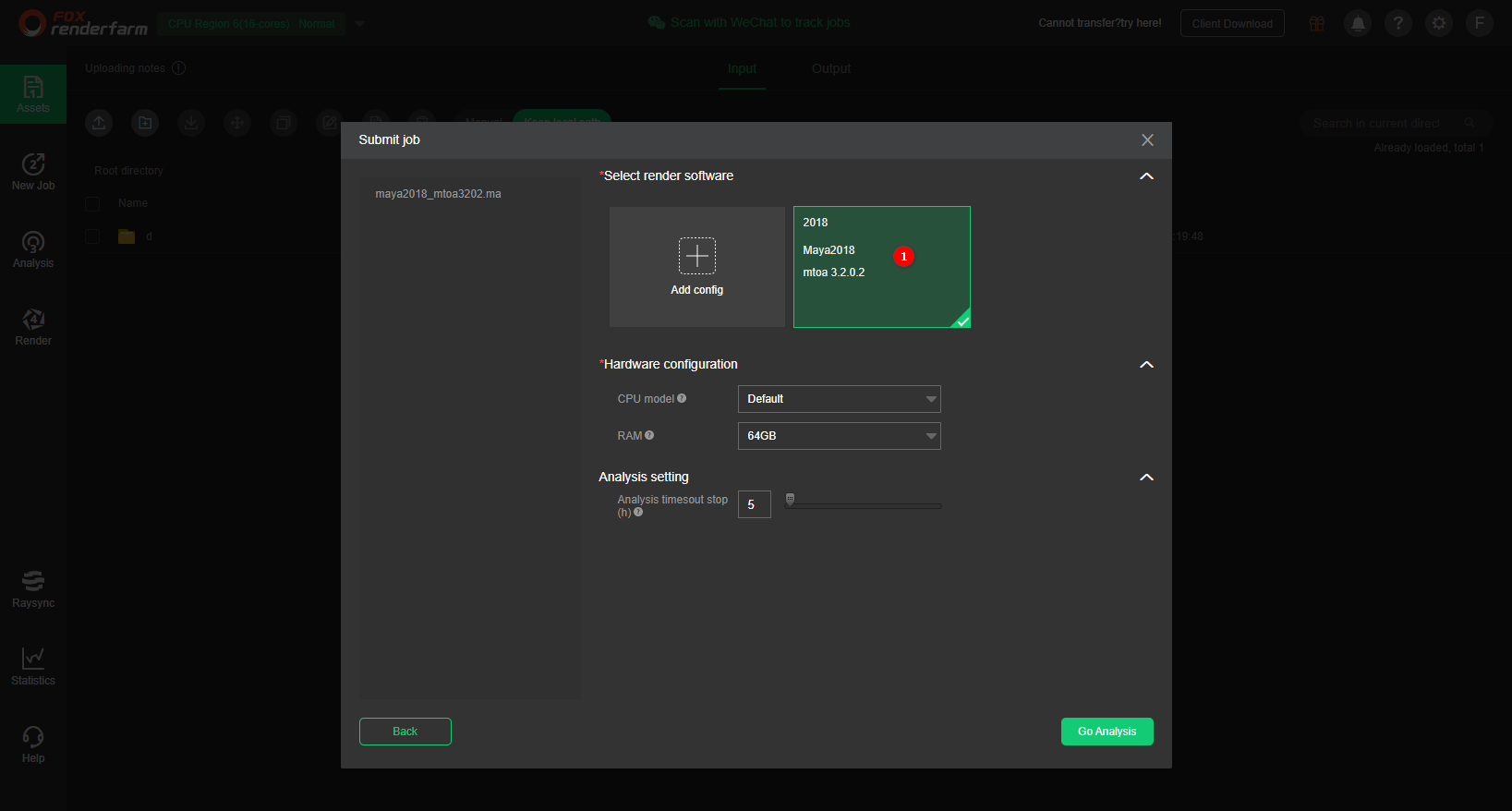Click the CPU model help icon
This screenshot has width=1512, height=811.
[682, 398]
